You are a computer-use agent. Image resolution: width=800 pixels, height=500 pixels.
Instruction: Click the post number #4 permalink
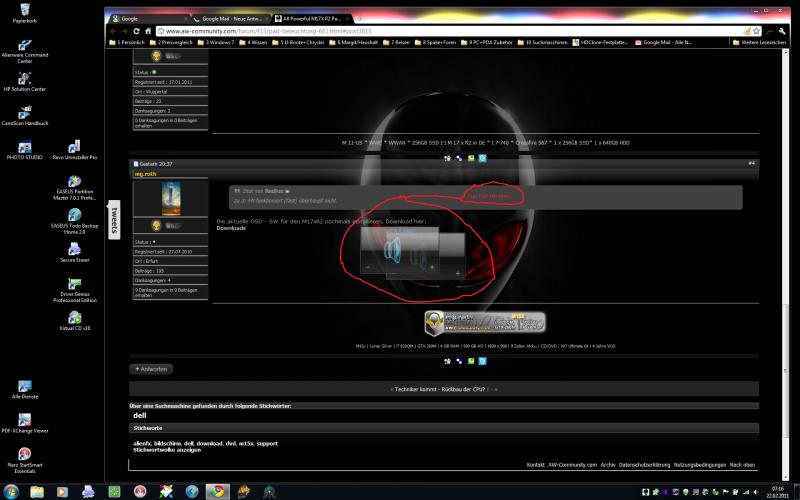751,163
